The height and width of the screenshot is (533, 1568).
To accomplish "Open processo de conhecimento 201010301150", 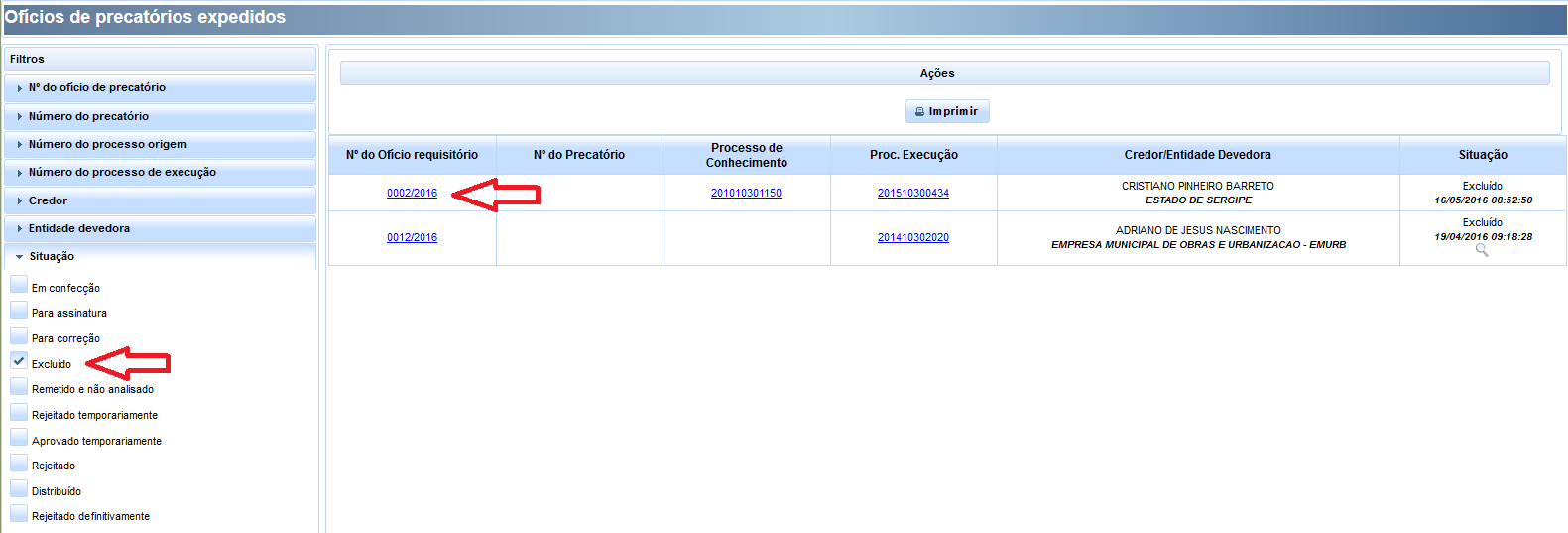I will (746, 193).
